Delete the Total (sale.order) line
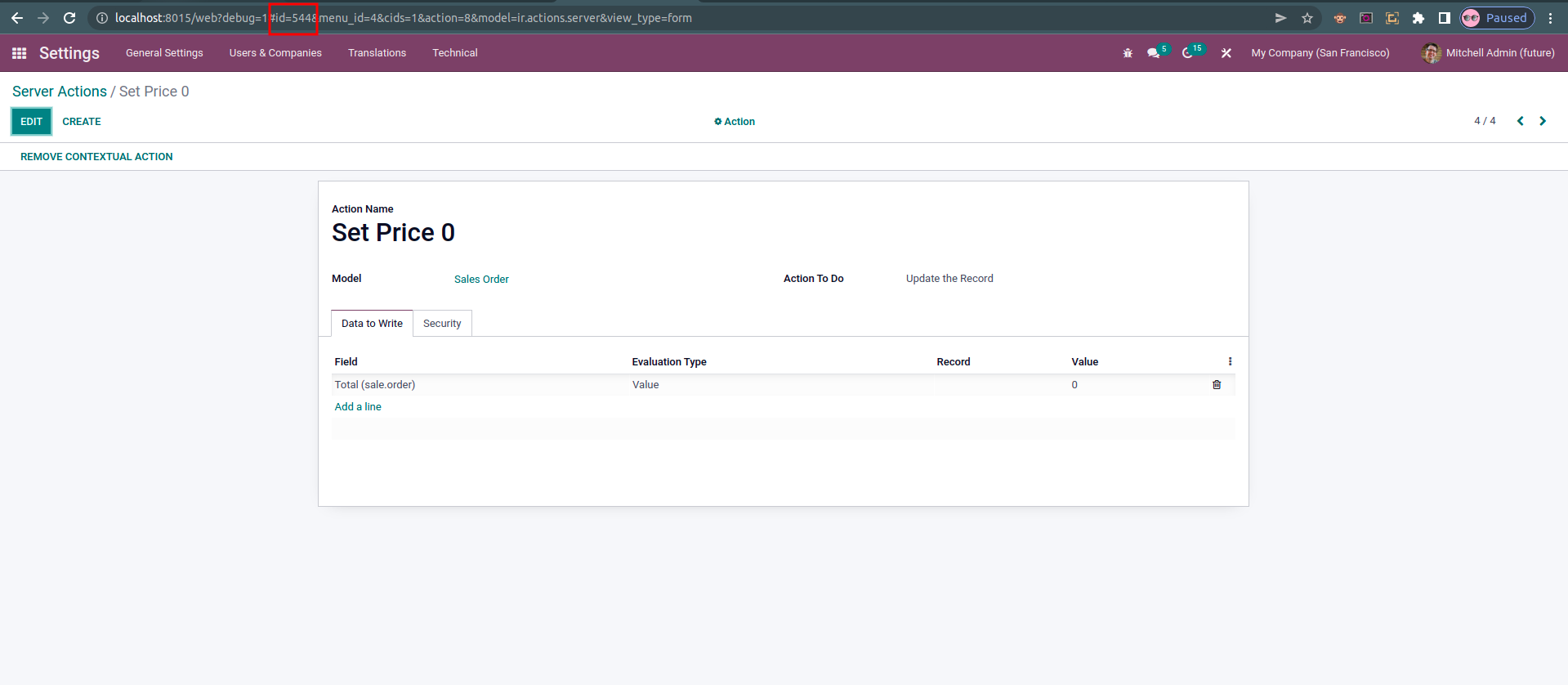 pyautogui.click(x=1217, y=385)
